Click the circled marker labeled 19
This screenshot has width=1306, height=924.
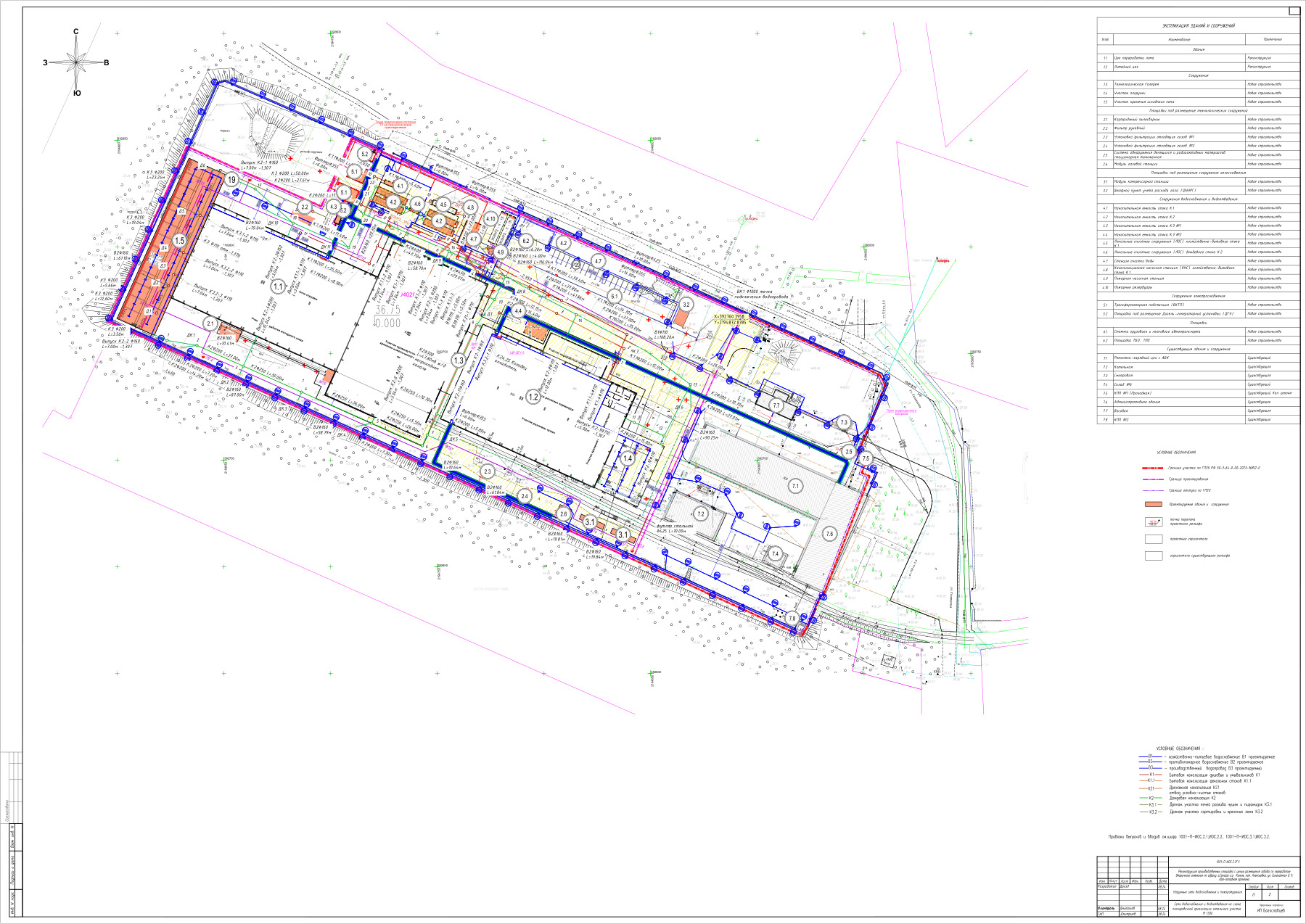click(x=231, y=180)
